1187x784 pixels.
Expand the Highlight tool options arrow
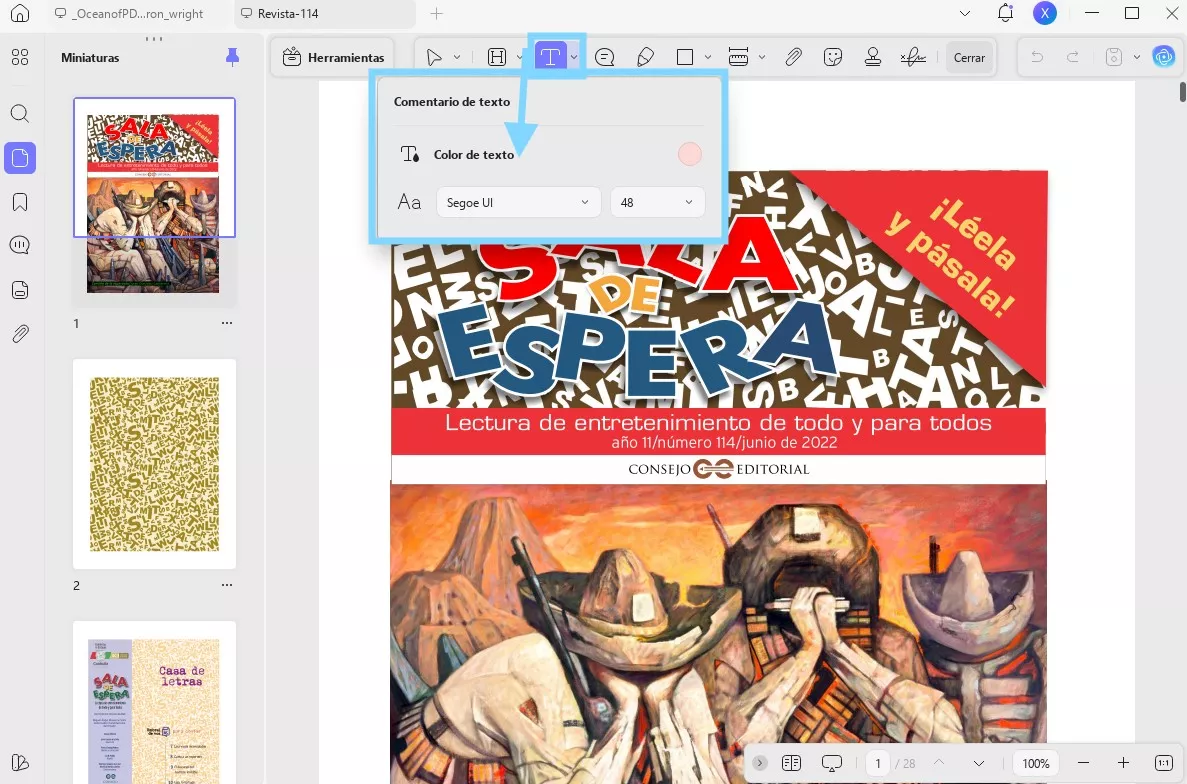point(519,58)
